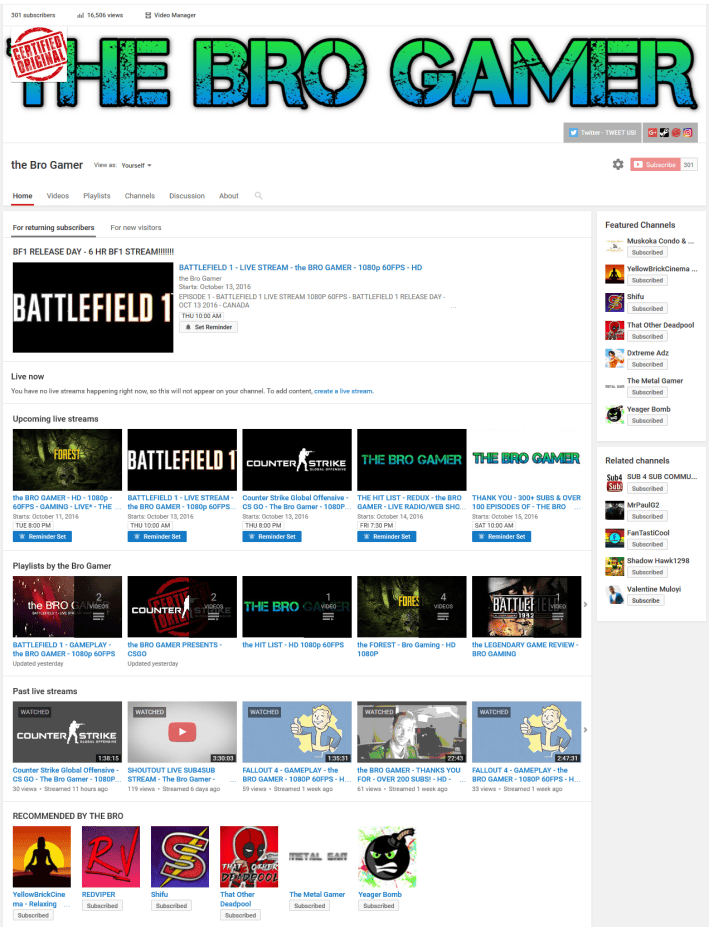The height and width of the screenshot is (927, 709).
Task: Toggle Reminder Set for THANK YOU 300+ SUBS
Action: click(501, 536)
